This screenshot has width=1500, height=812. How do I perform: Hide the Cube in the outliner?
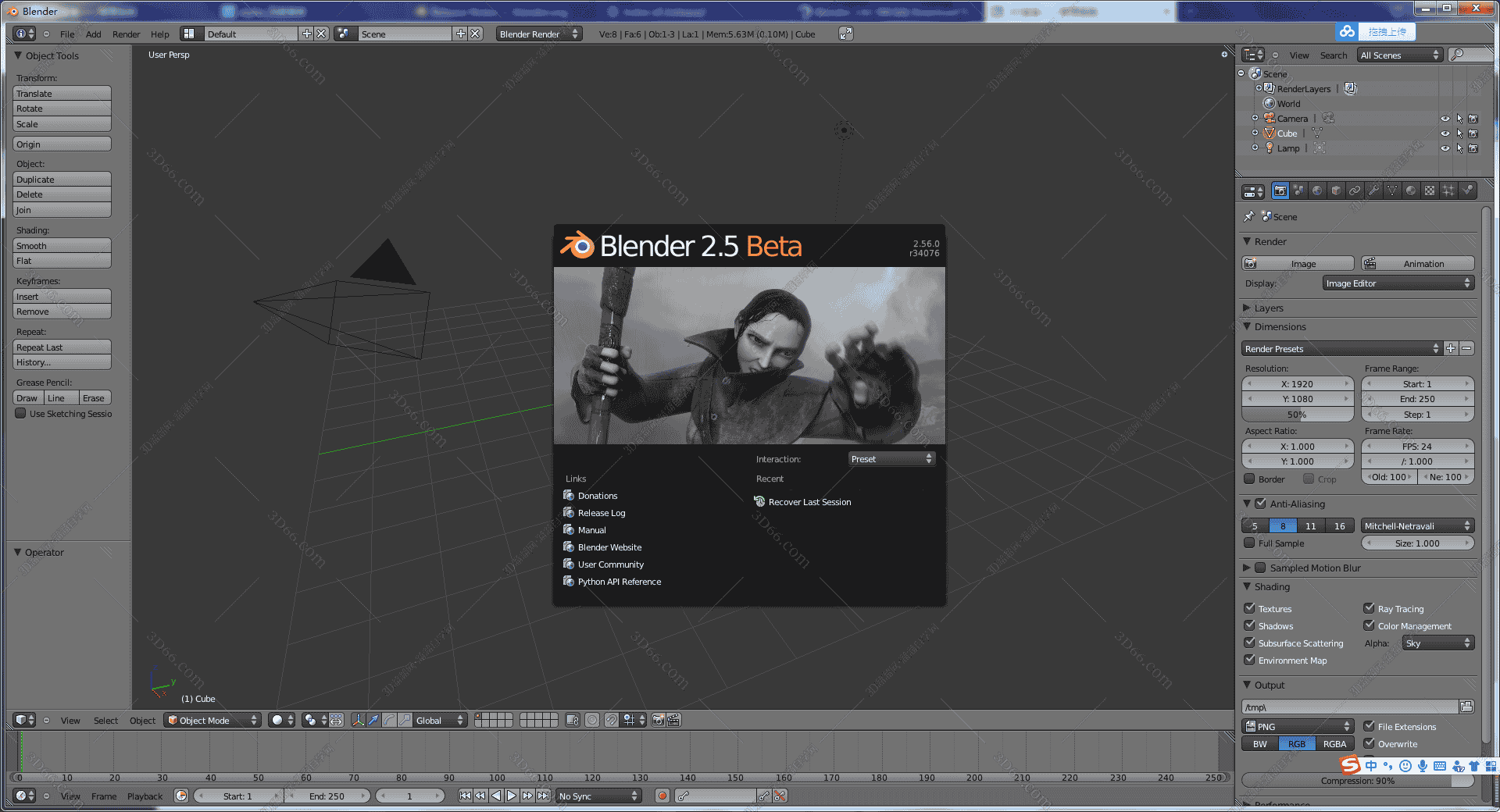click(x=1445, y=134)
